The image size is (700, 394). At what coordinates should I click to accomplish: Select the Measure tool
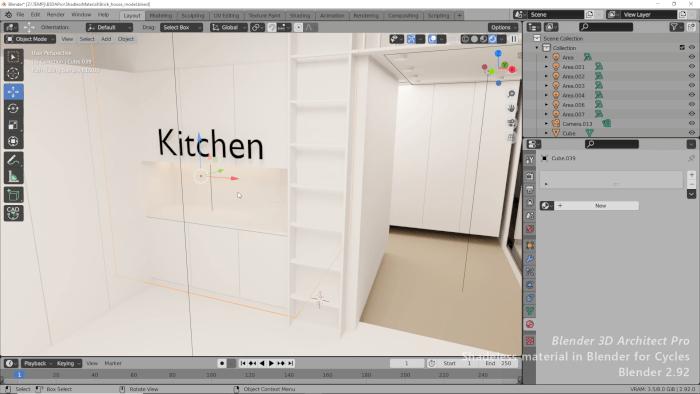[x=13, y=177]
